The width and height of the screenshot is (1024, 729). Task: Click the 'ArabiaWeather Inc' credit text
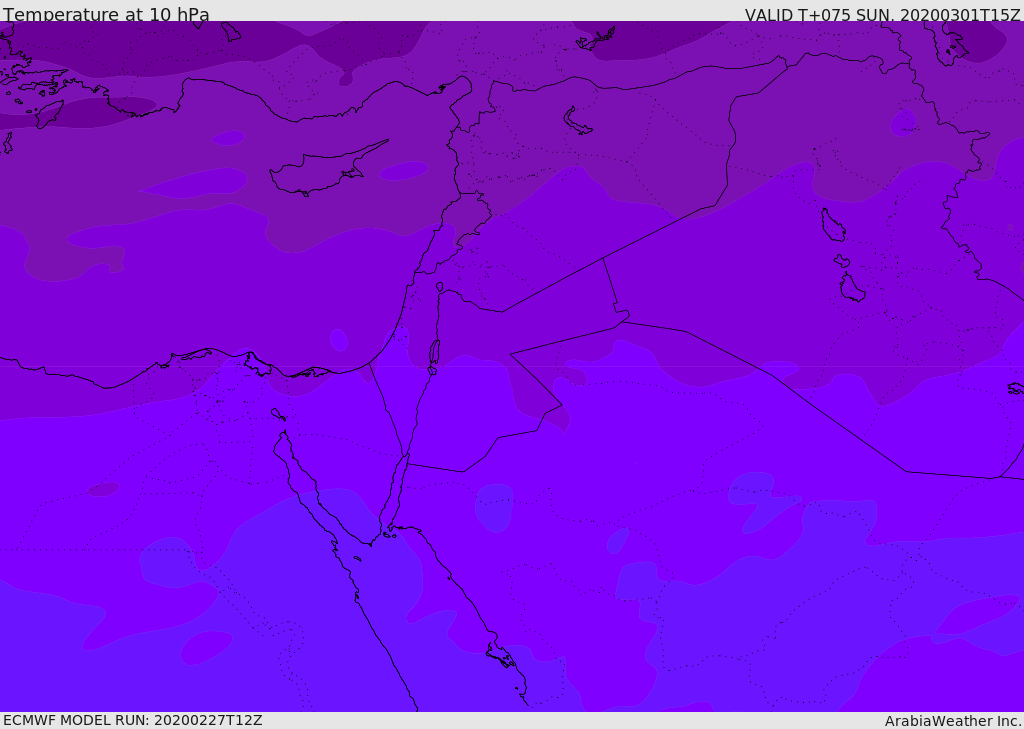[953, 721]
